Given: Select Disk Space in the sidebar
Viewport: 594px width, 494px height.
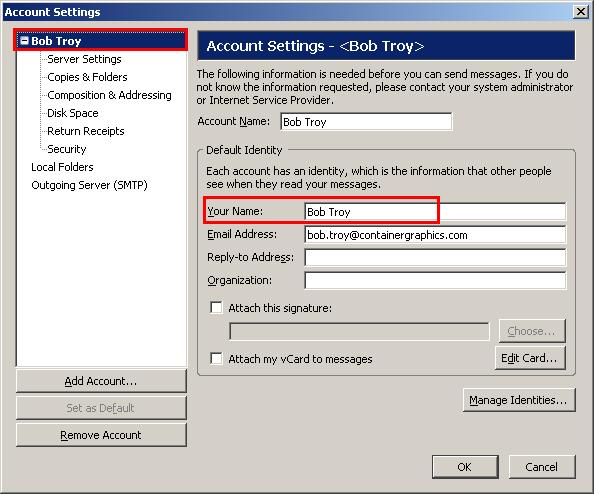Looking at the screenshot, I should [73, 113].
